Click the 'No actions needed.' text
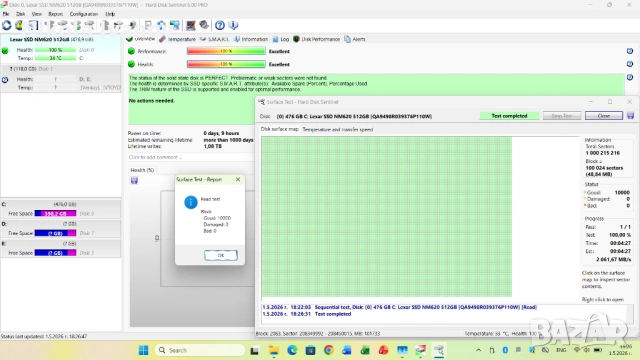 coord(151,100)
